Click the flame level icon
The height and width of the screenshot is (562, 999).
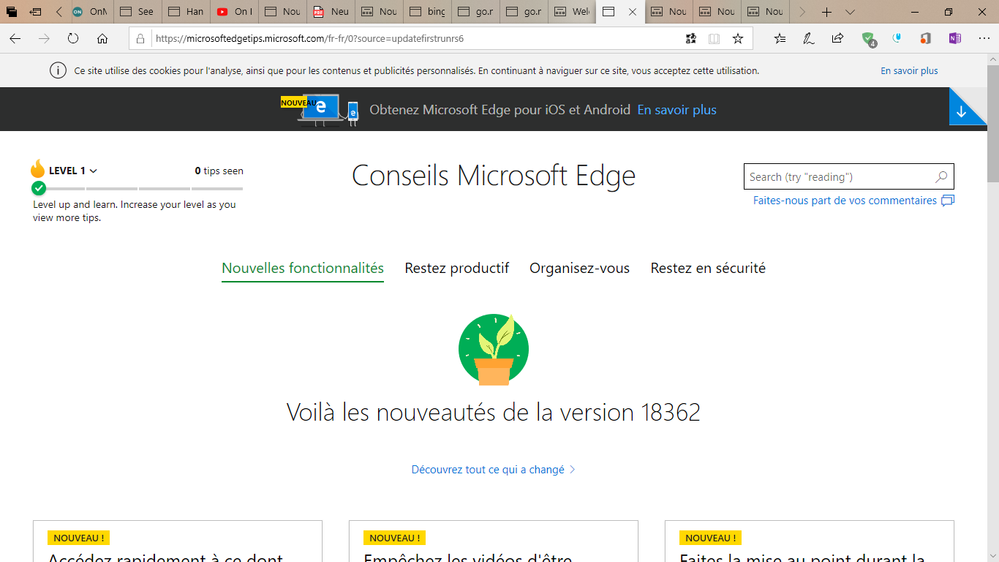[x=38, y=169]
